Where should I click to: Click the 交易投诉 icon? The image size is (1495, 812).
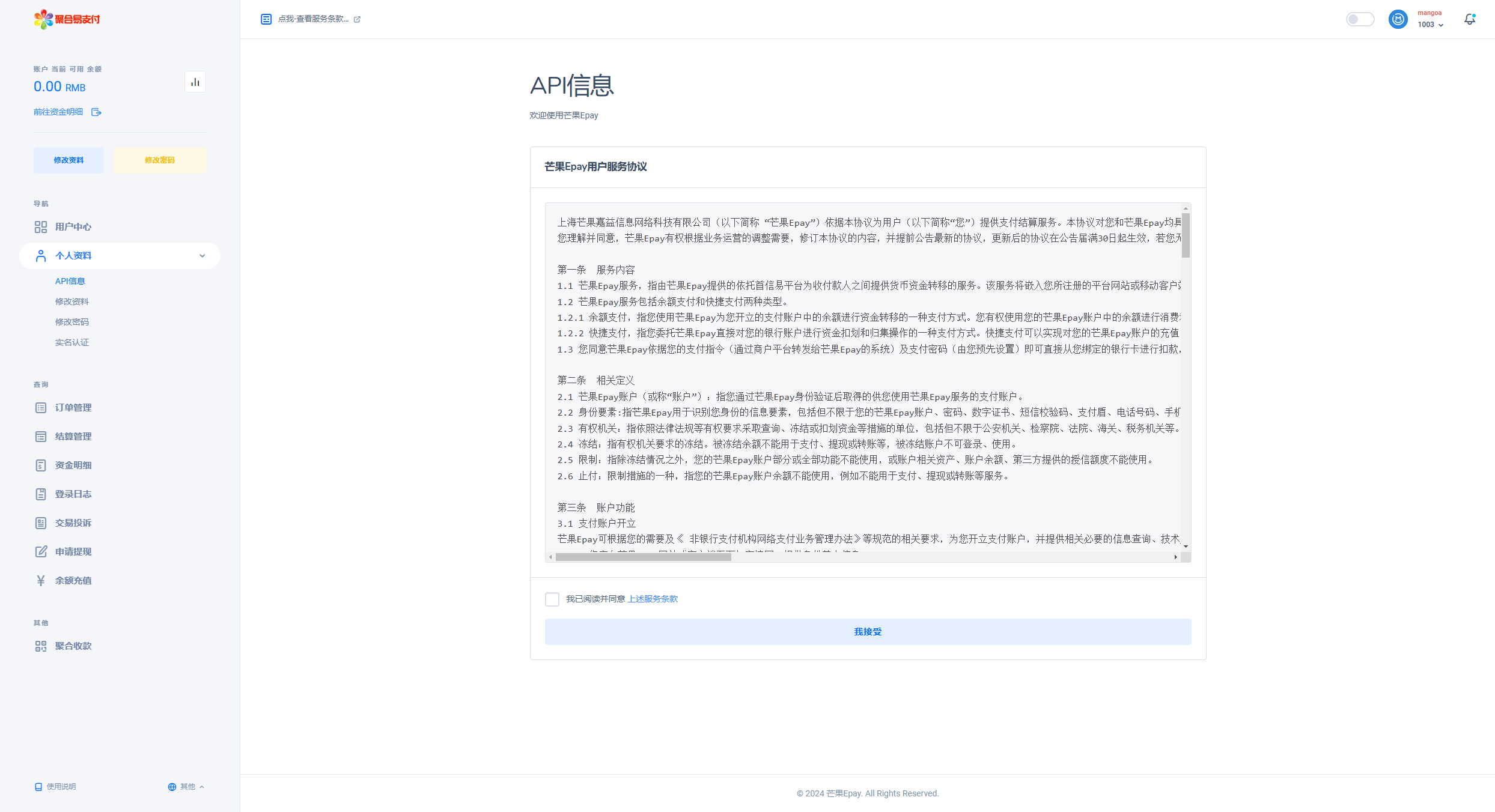pos(41,523)
